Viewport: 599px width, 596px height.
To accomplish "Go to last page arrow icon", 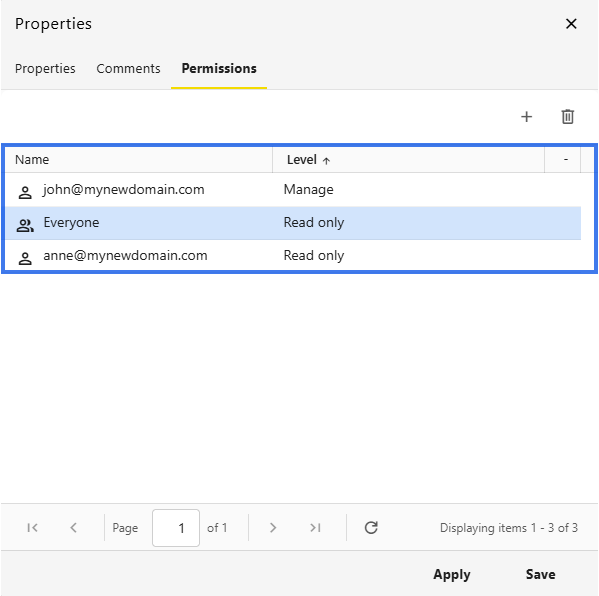I will pyautogui.click(x=315, y=528).
